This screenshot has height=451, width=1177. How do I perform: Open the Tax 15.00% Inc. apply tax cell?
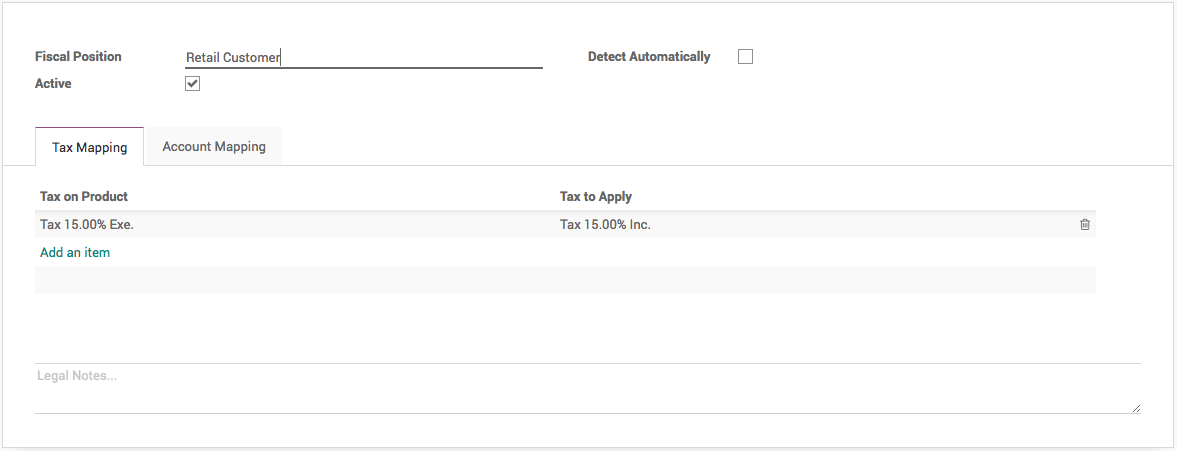605,225
